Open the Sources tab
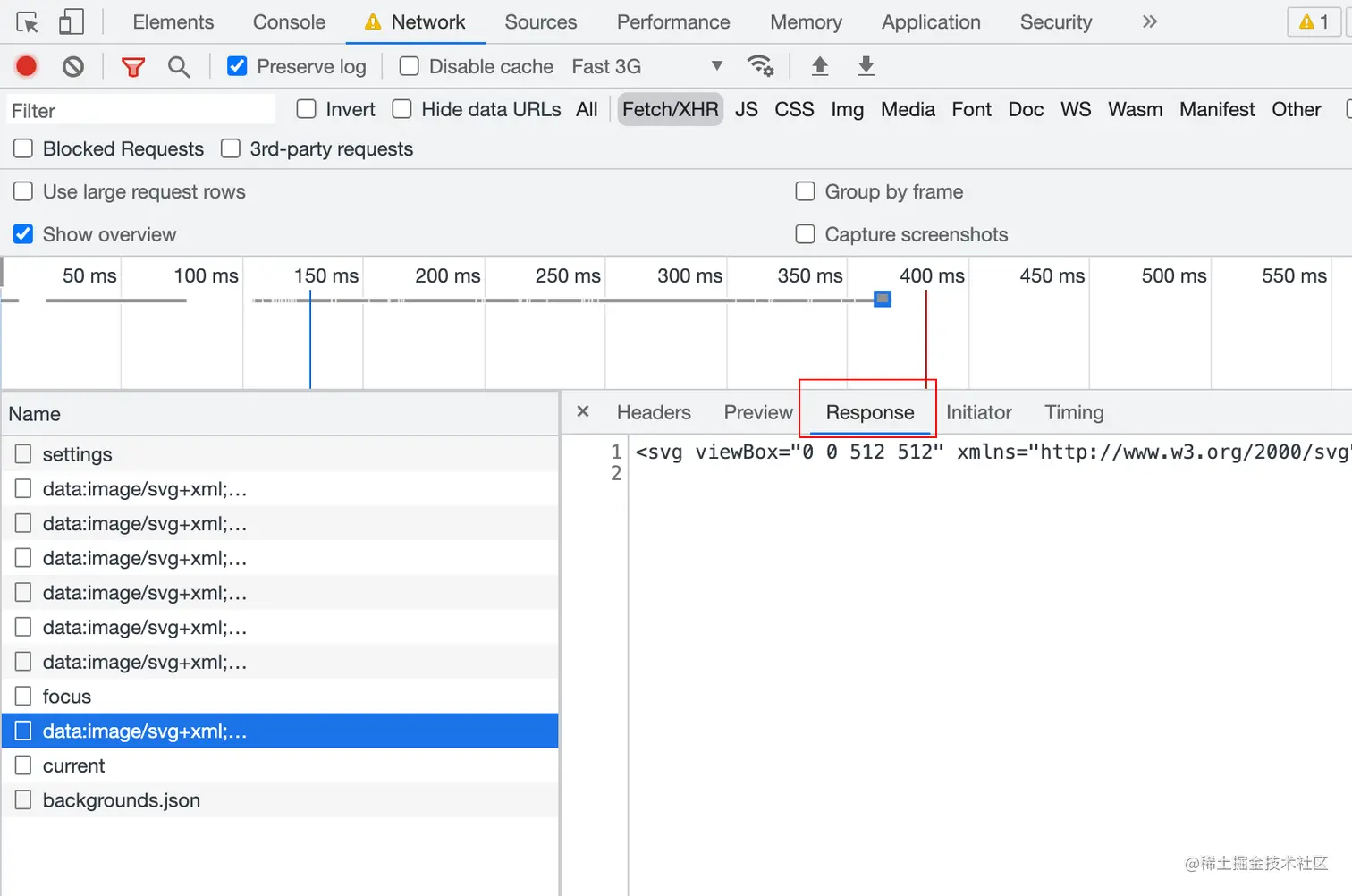The image size is (1352, 896). point(541,22)
